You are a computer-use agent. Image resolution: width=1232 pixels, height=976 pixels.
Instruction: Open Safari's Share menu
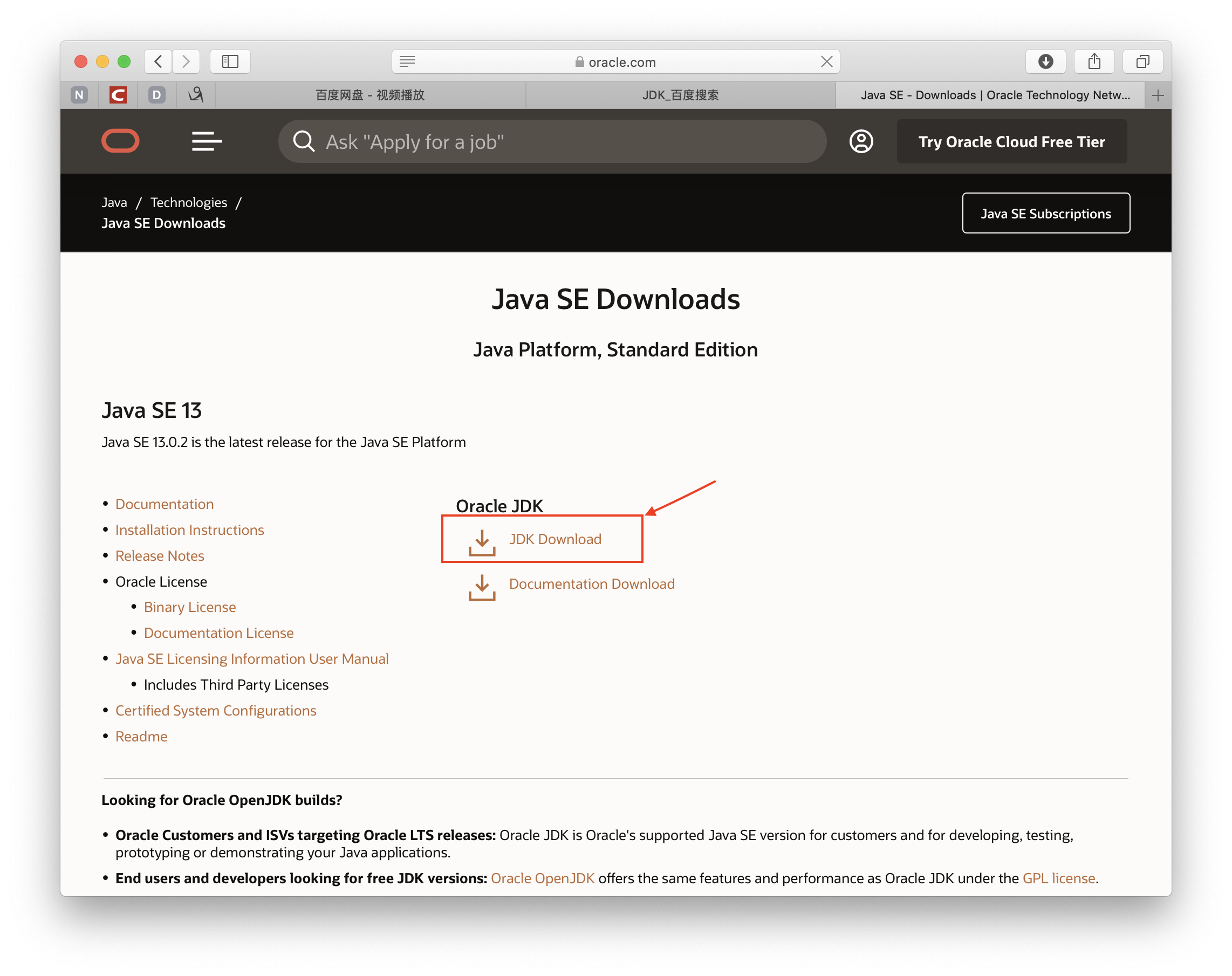coord(1094,61)
